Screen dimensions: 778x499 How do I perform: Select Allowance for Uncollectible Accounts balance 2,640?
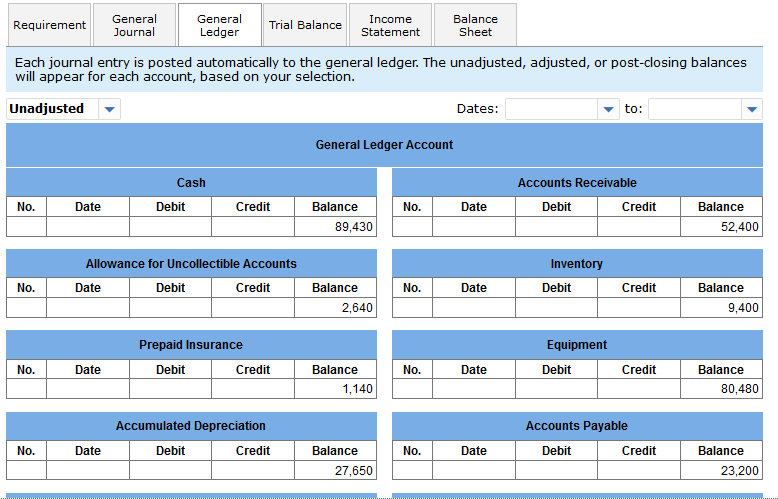(x=335, y=308)
